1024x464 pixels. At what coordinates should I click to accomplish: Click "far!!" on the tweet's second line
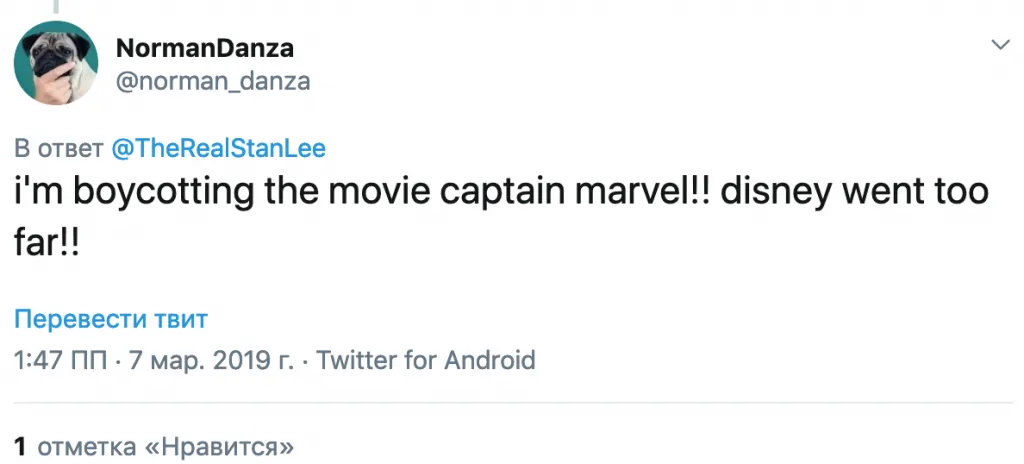tap(46, 244)
